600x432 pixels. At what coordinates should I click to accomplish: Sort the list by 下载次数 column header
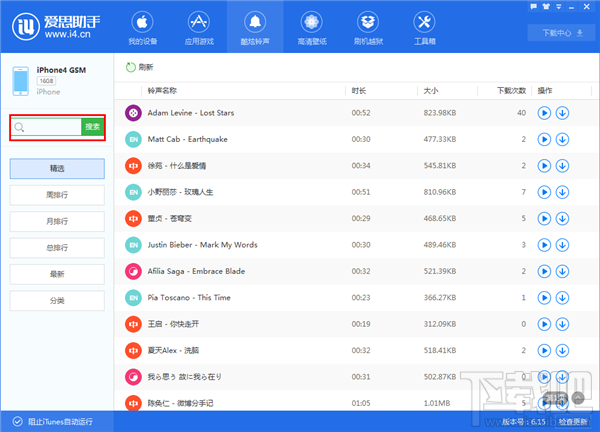point(510,90)
